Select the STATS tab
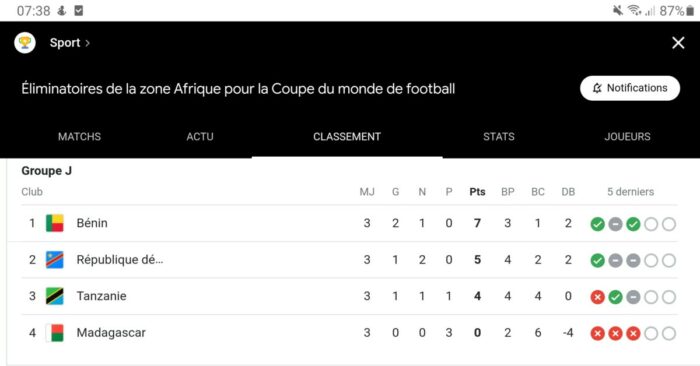 point(499,137)
